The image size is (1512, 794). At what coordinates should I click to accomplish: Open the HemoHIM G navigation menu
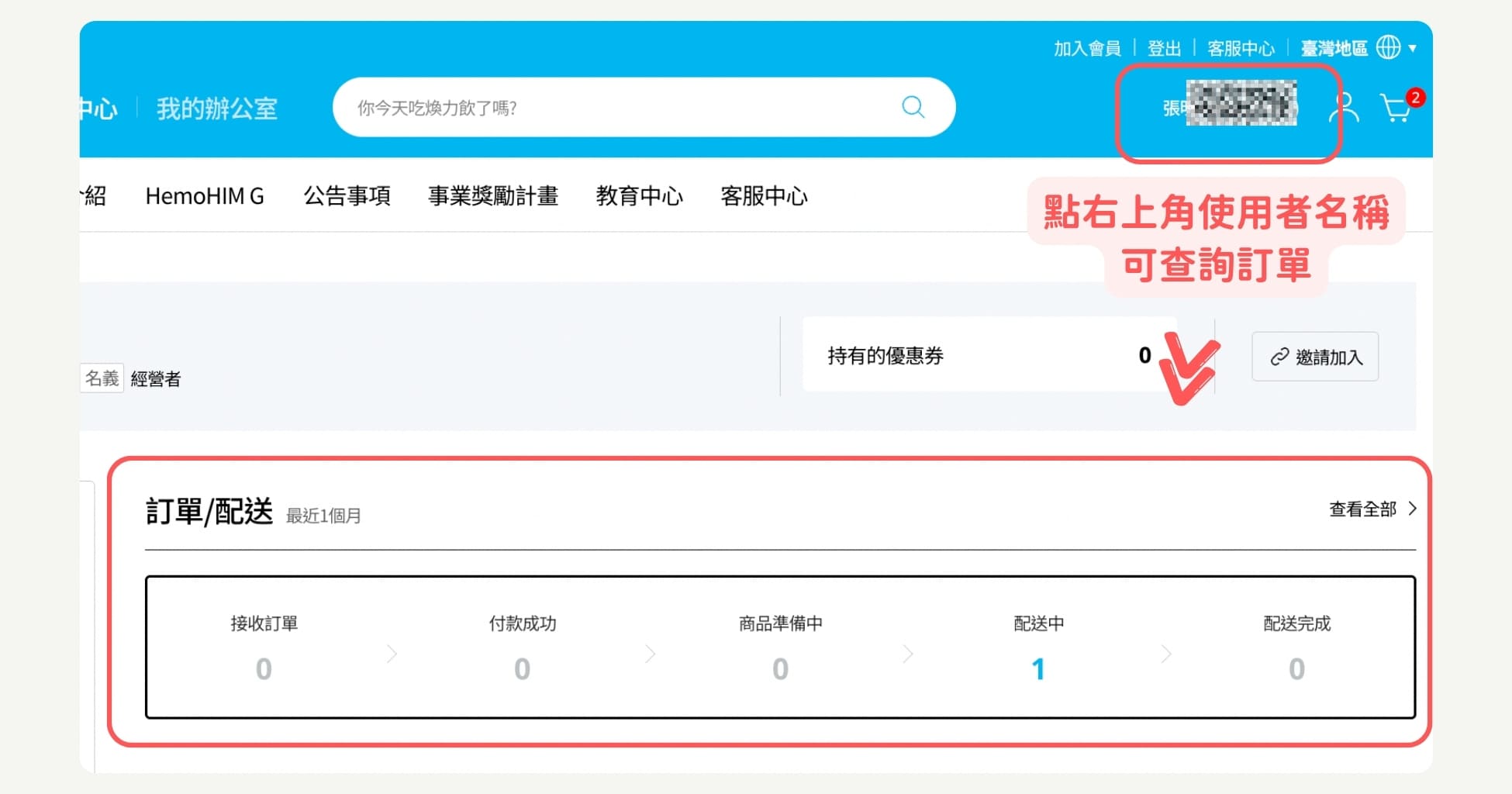(205, 196)
